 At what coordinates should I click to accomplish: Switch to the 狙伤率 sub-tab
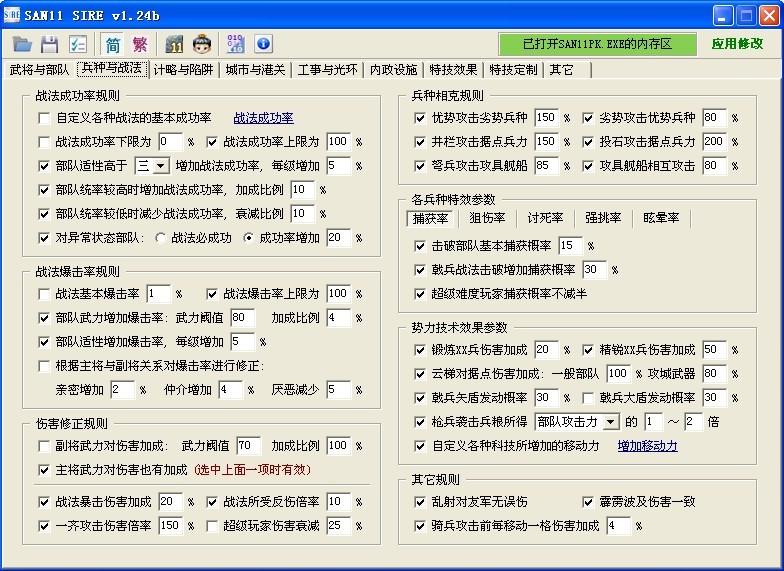point(487,218)
